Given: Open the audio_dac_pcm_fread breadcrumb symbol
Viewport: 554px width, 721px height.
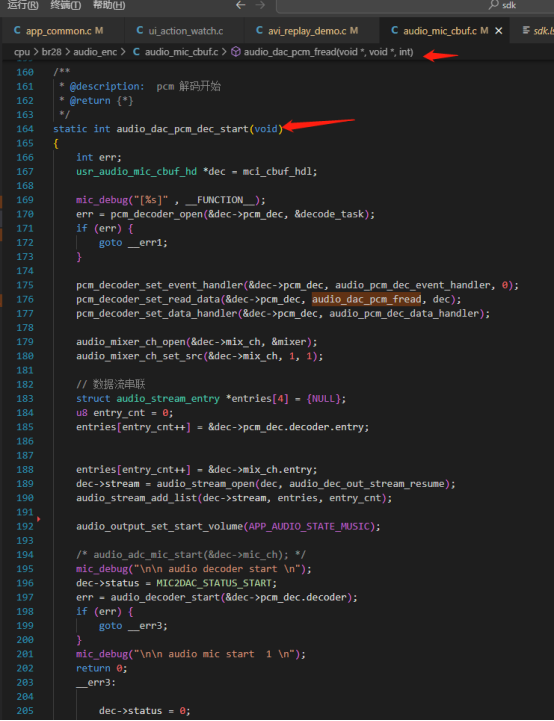Looking at the screenshot, I should point(328,52).
